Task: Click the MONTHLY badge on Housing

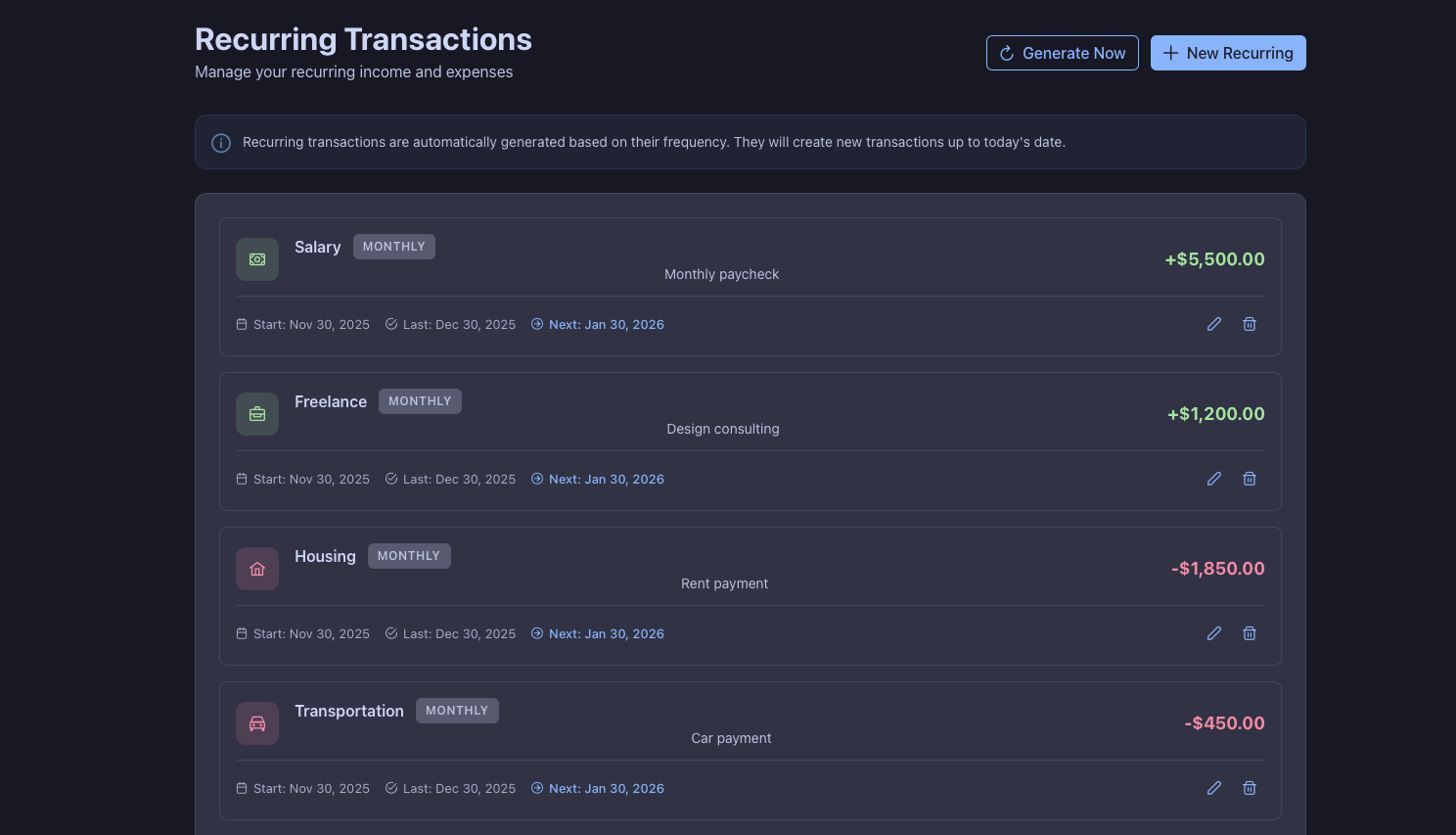Action: point(409,555)
